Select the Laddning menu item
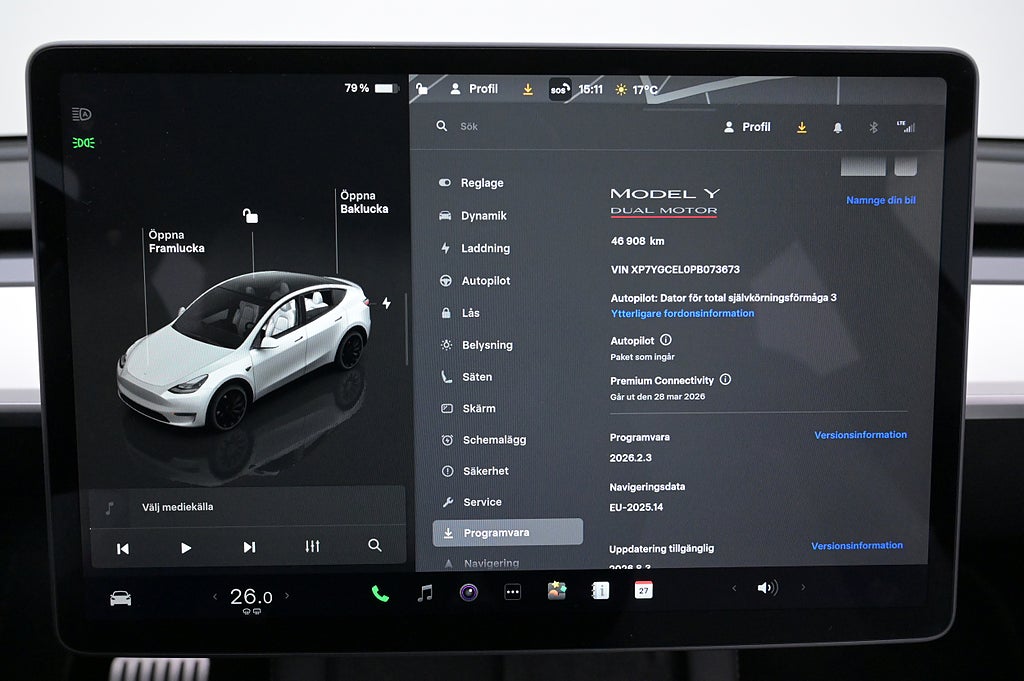This screenshot has height=681, width=1024. (485, 248)
